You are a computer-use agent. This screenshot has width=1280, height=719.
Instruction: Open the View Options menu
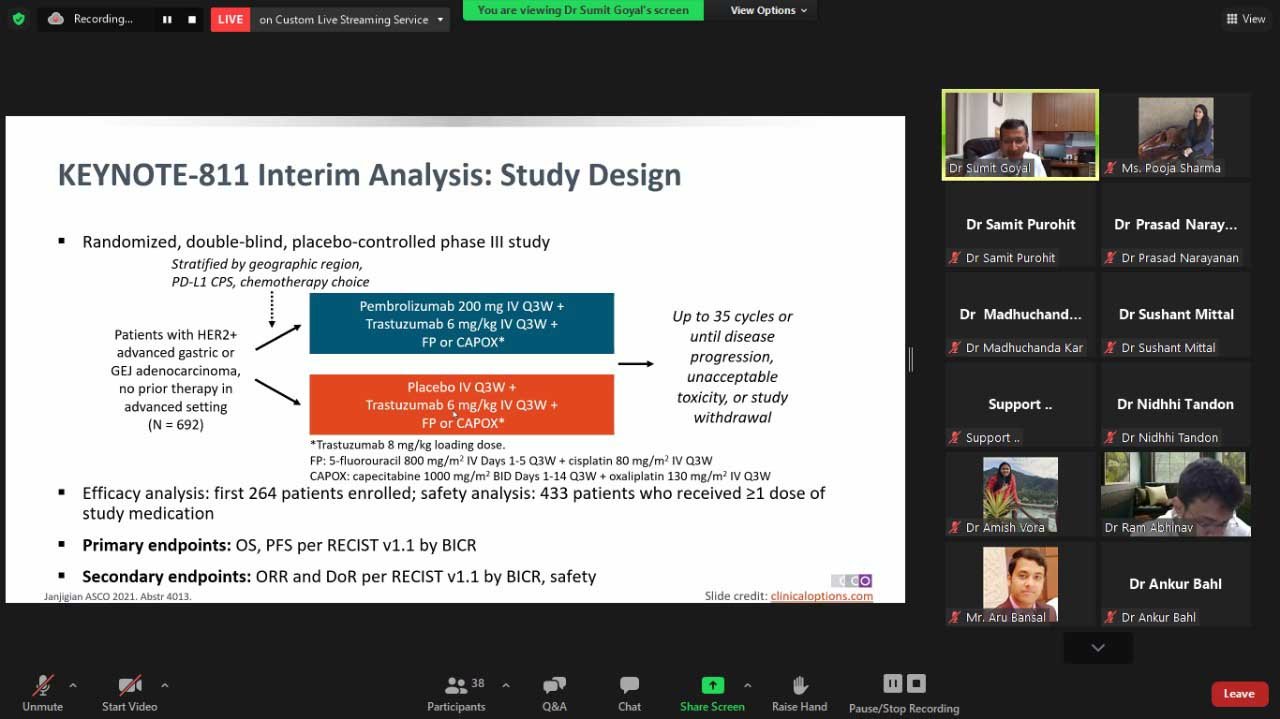(x=769, y=10)
